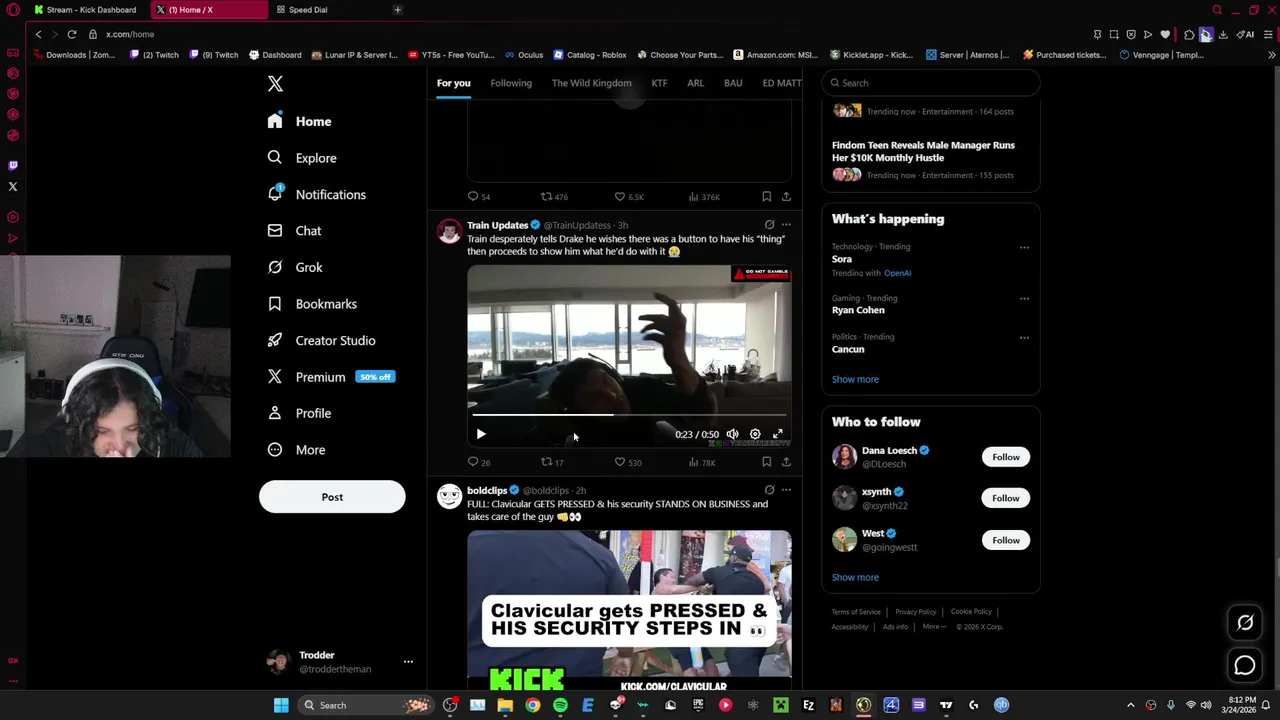Open account options next to Trodder
Screen dimensions: 1280x720
tap(408, 662)
